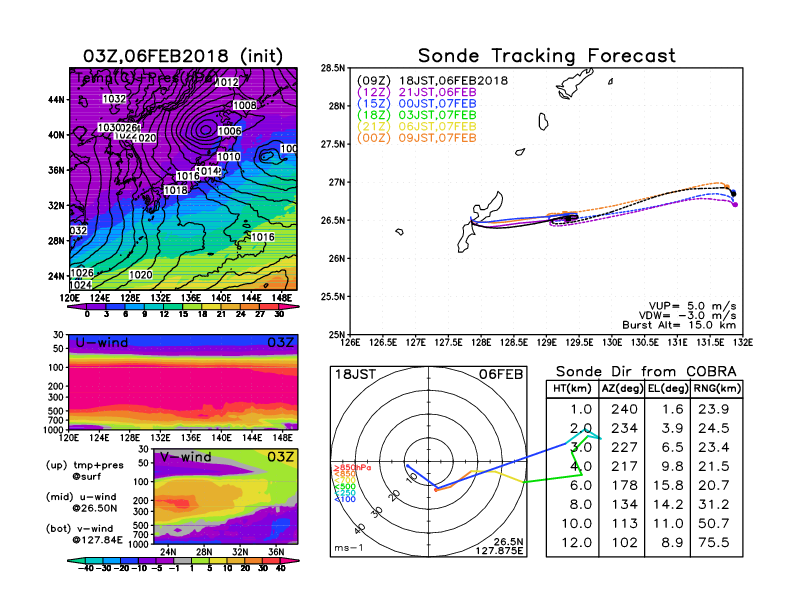Click the "03Z,06FEB2018 (init)" heading
Screen dimensions: 792x612
coord(183,56)
